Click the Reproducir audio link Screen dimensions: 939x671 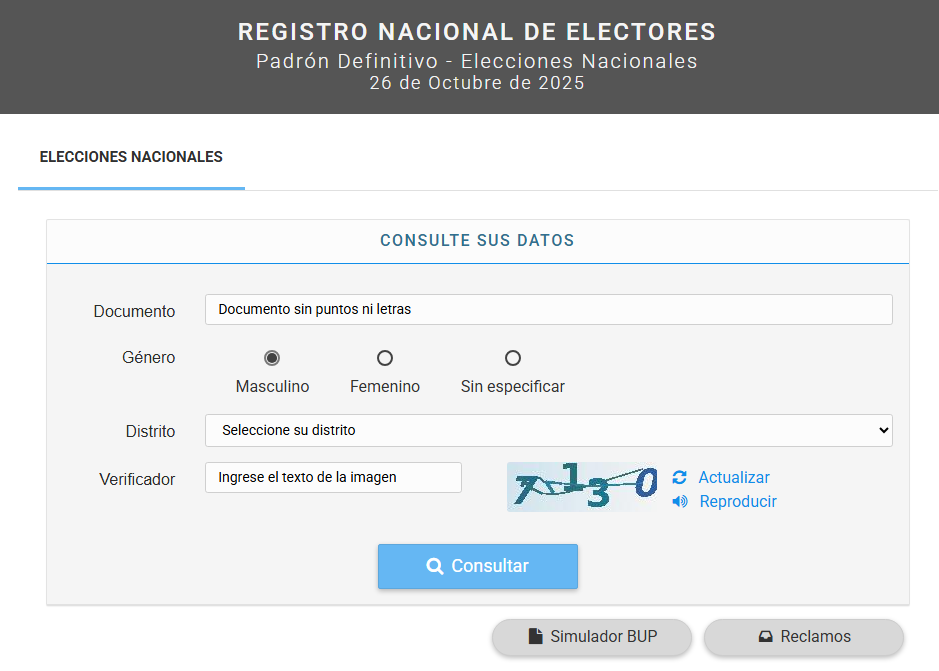(738, 502)
